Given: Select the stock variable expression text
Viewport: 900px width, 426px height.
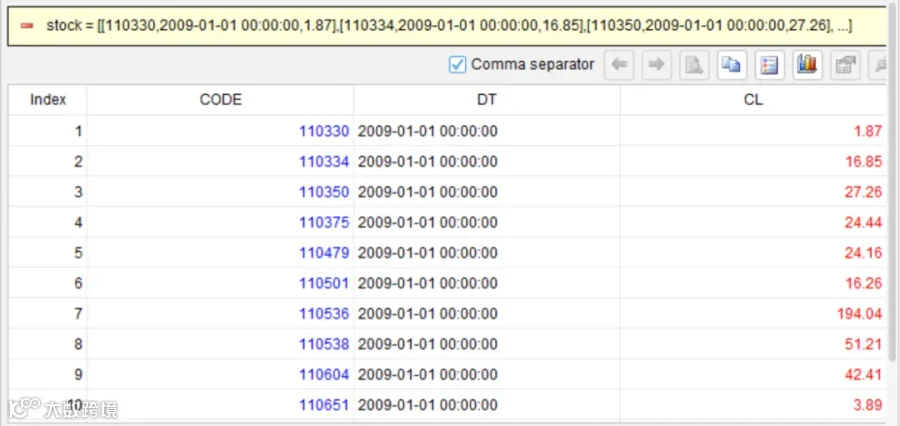Looking at the screenshot, I should [x=449, y=26].
